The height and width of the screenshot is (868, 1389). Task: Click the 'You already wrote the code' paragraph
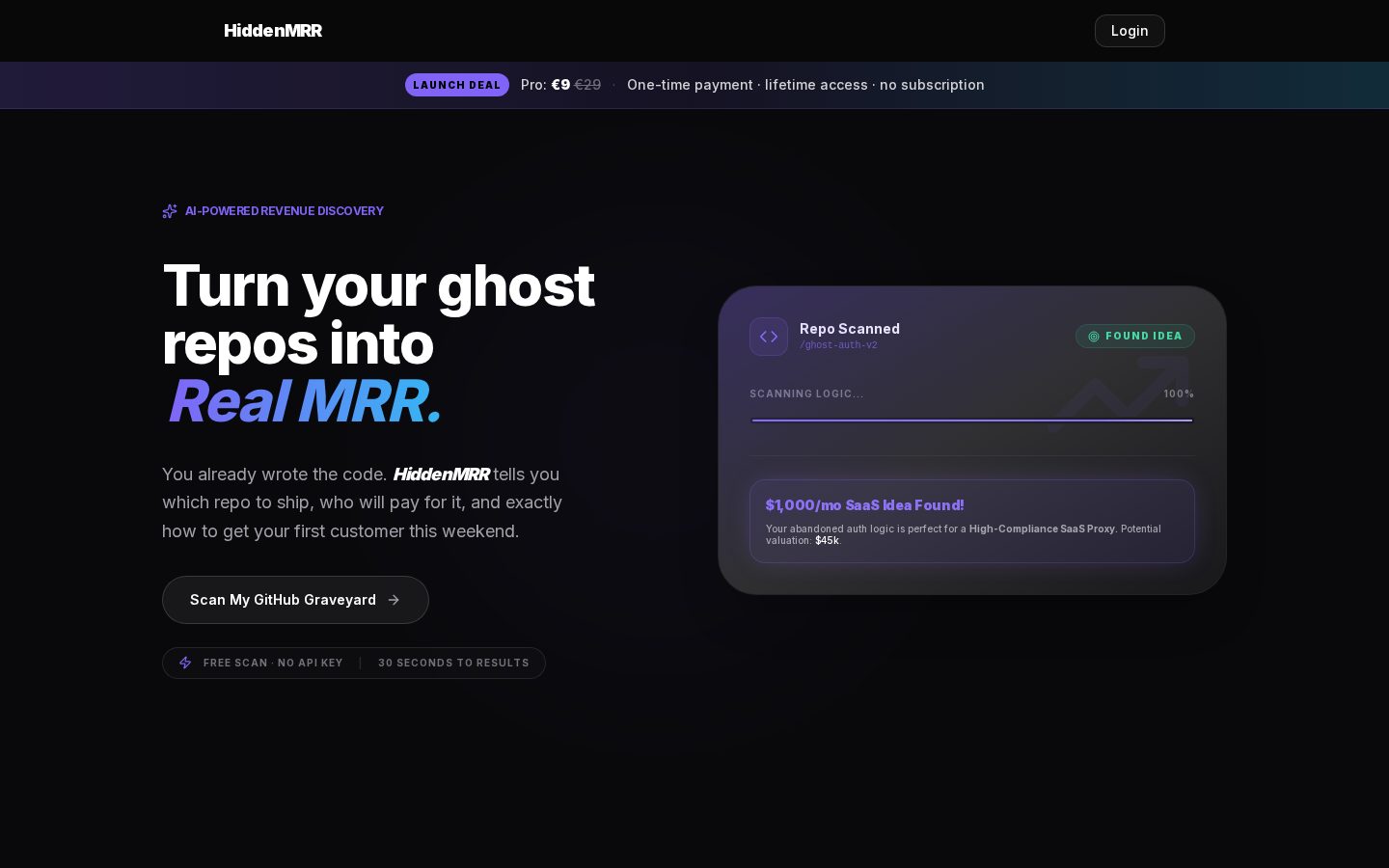(x=363, y=502)
